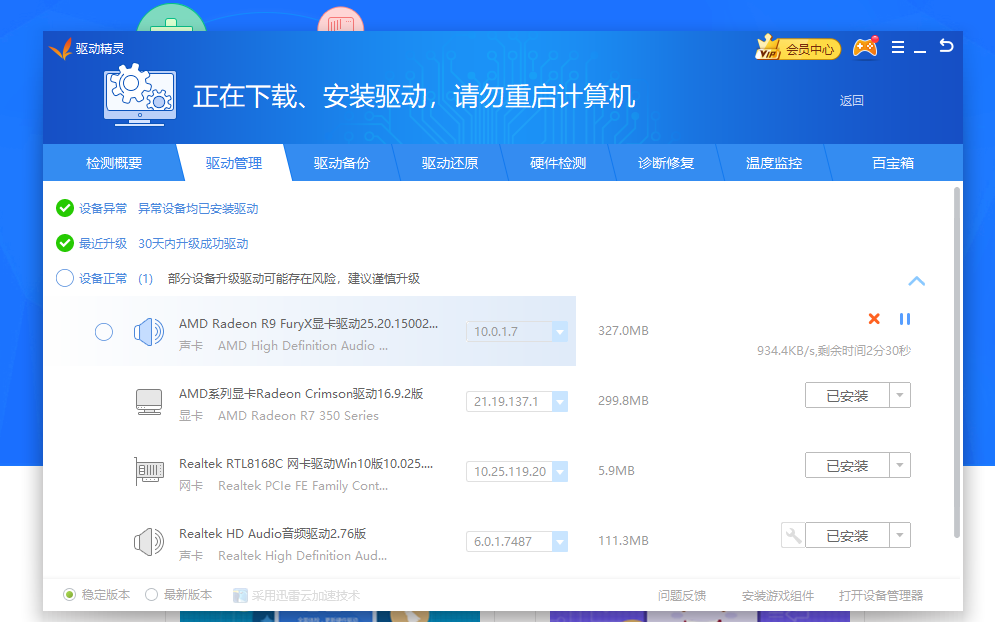
Task: Click the 问题反馈 feedback link
Action: (x=682, y=595)
